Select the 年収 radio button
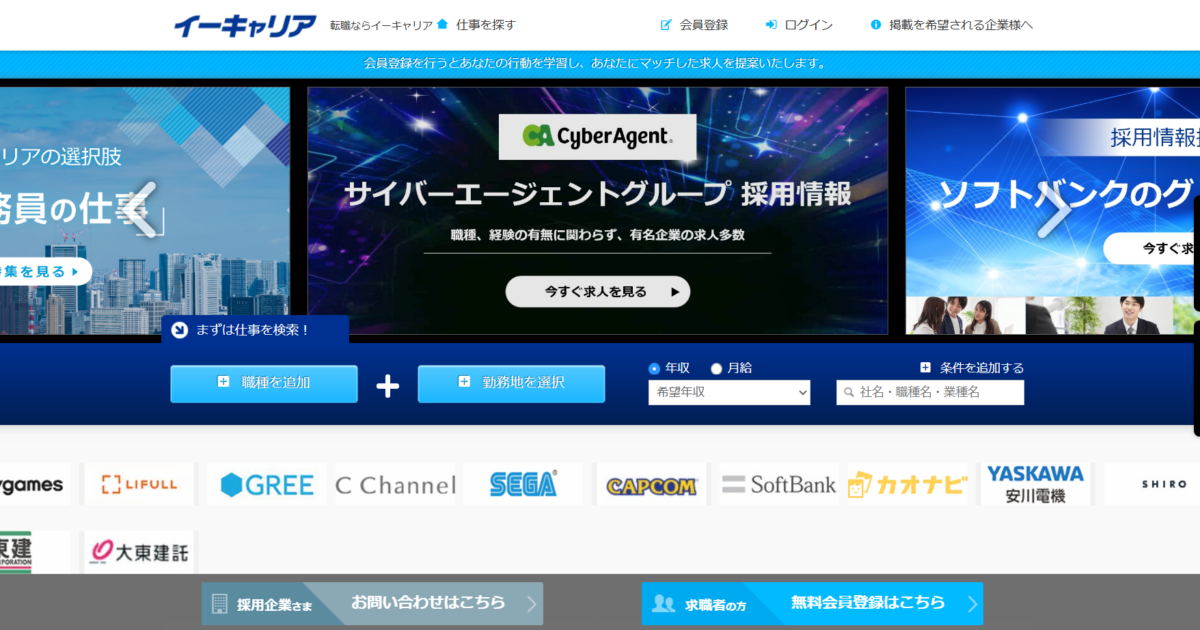Screen dimensions: 1200x630 [x=655, y=368]
